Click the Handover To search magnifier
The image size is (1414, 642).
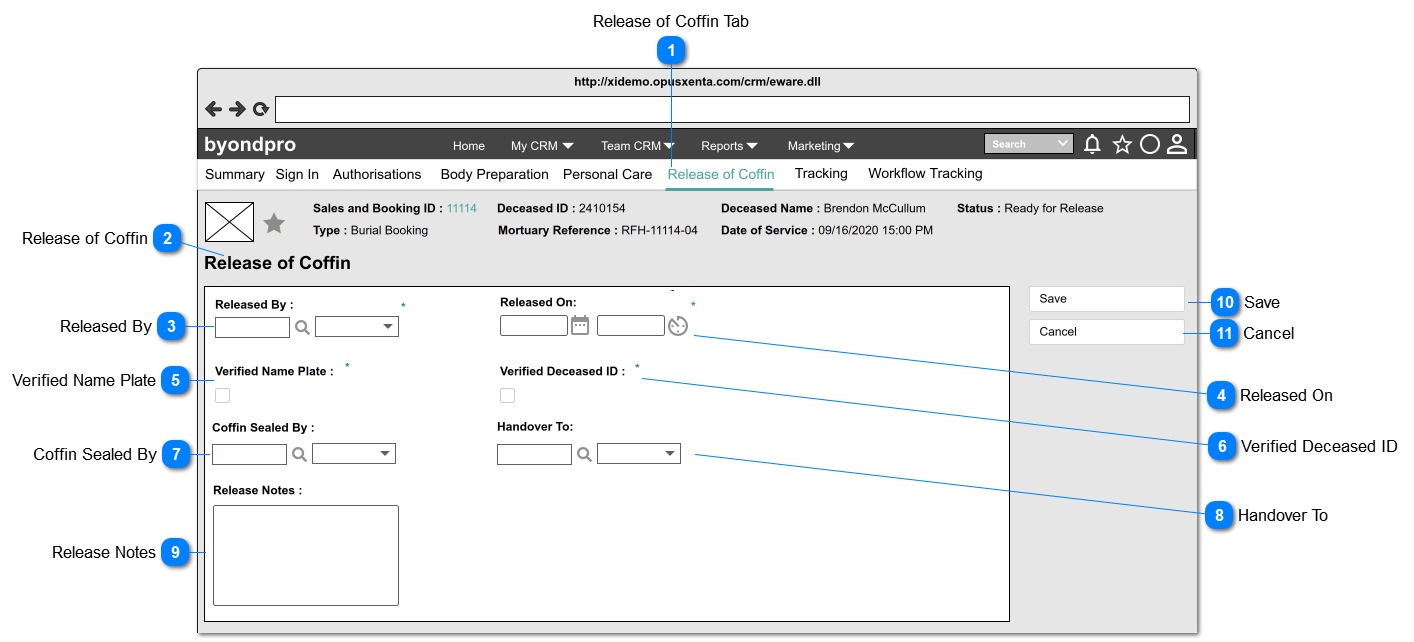584,454
